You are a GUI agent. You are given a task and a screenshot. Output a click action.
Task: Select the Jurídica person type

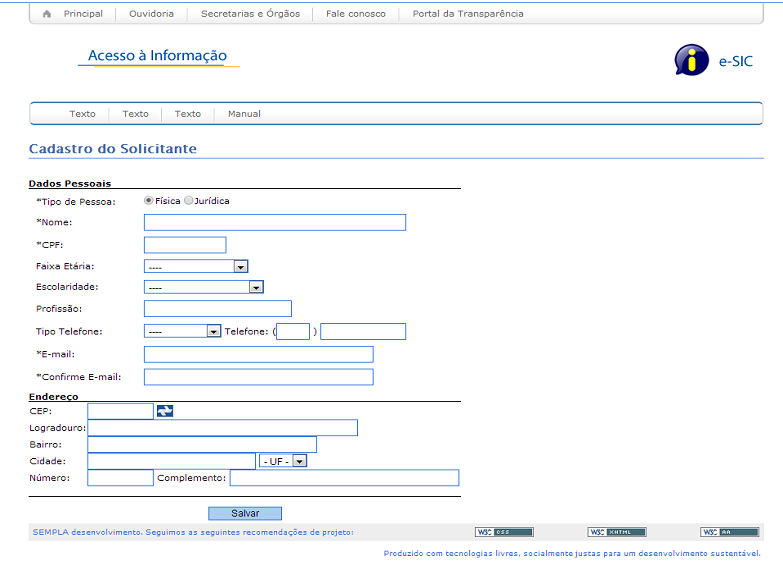(189, 201)
